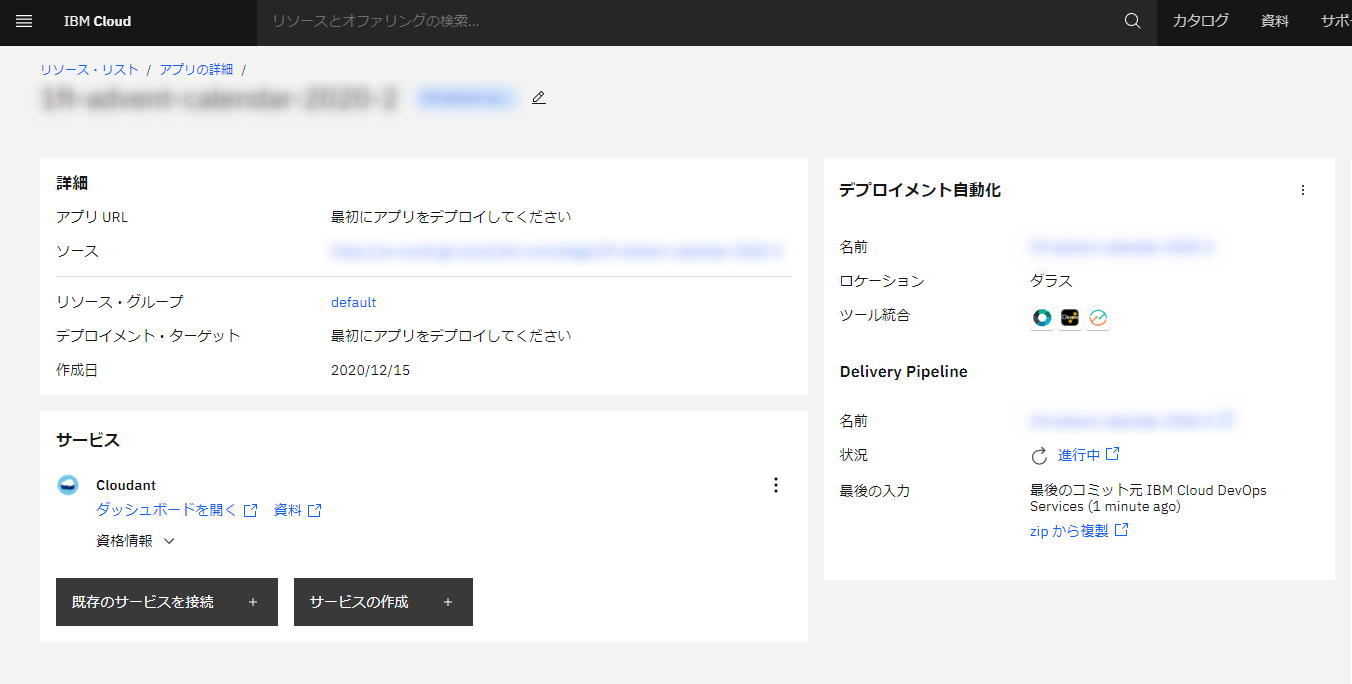This screenshot has height=684, width=1352.
Task: Click the 既存のサービスを接続 button
Action: click(x=166, y=602)
